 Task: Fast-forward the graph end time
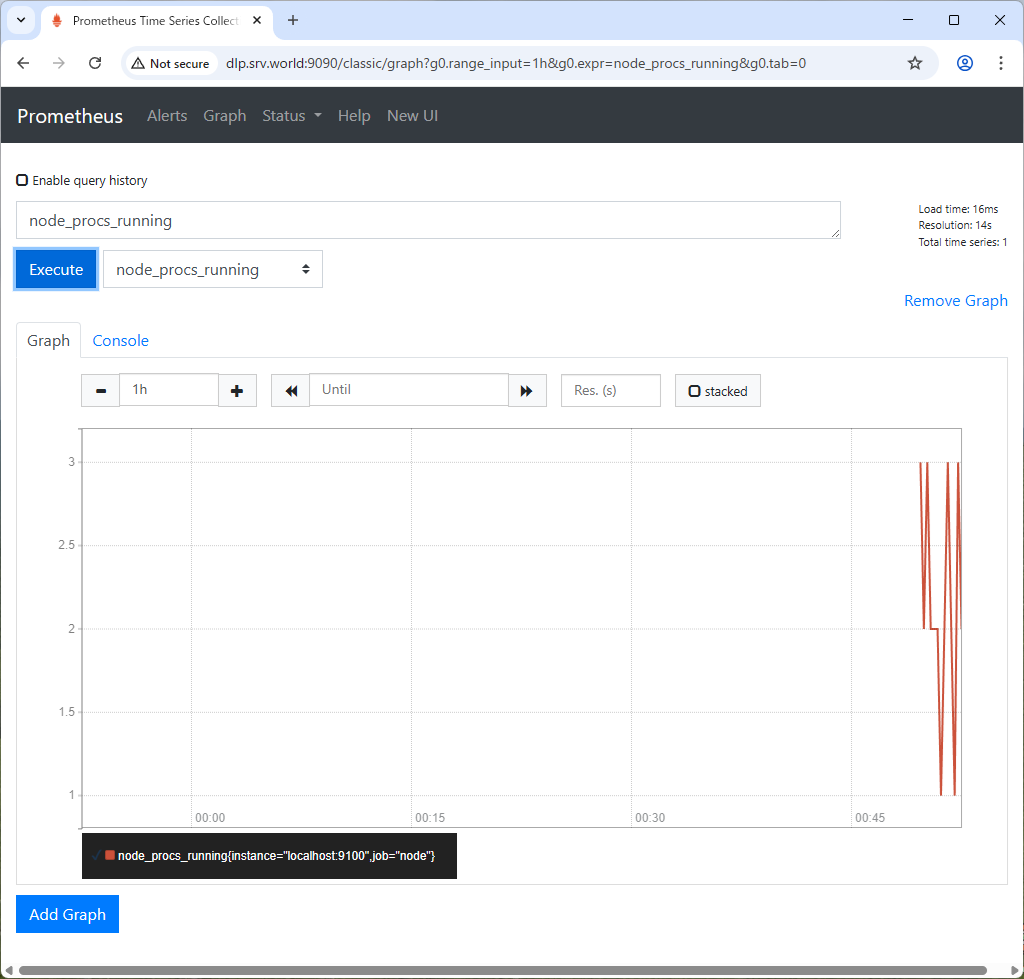pos(527,390)
